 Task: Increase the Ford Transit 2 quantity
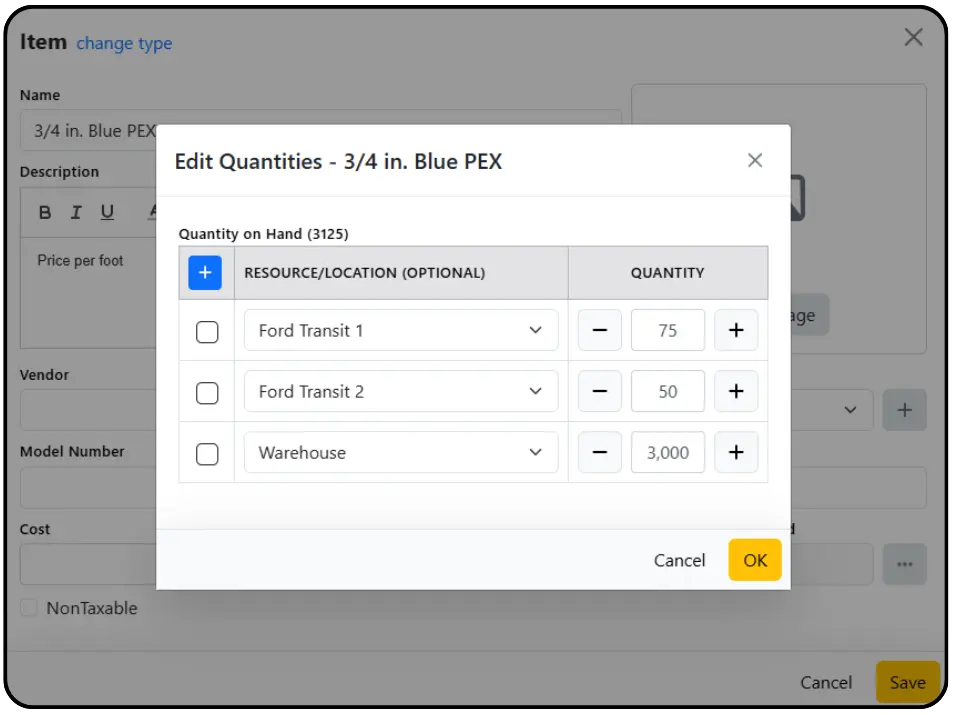click(735, 390)
